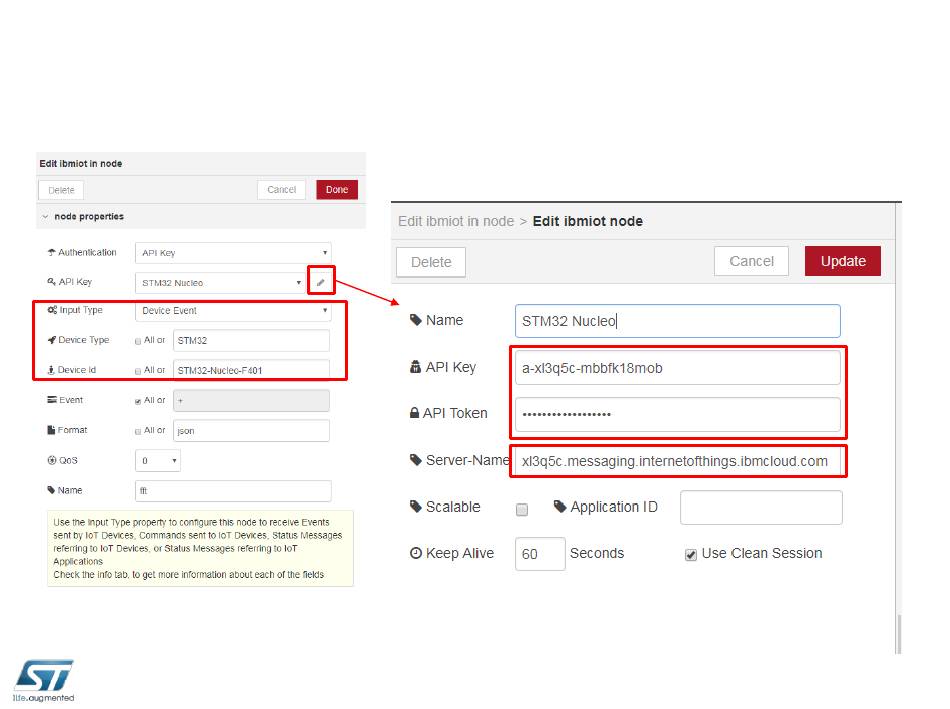The height and width of the screenshot is (709, 950).
Task: Click the tag icon beside STM32 Nucleo Name label
Action: (x=416, y=319)
